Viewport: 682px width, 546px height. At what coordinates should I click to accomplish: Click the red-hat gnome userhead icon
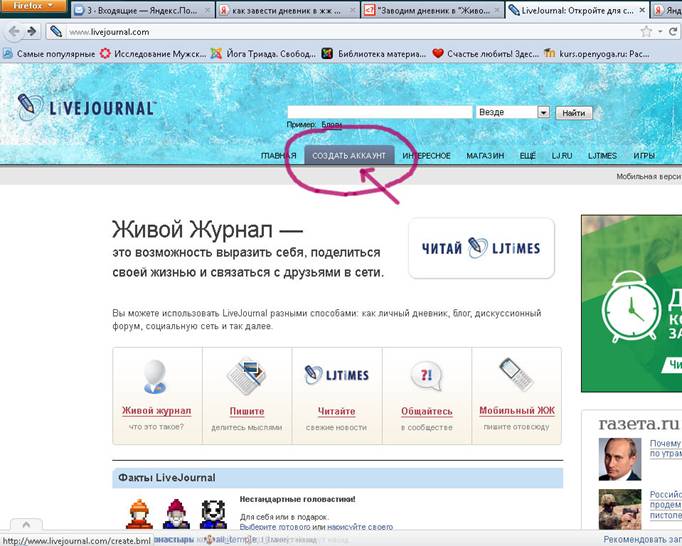[x=176, y=514]
